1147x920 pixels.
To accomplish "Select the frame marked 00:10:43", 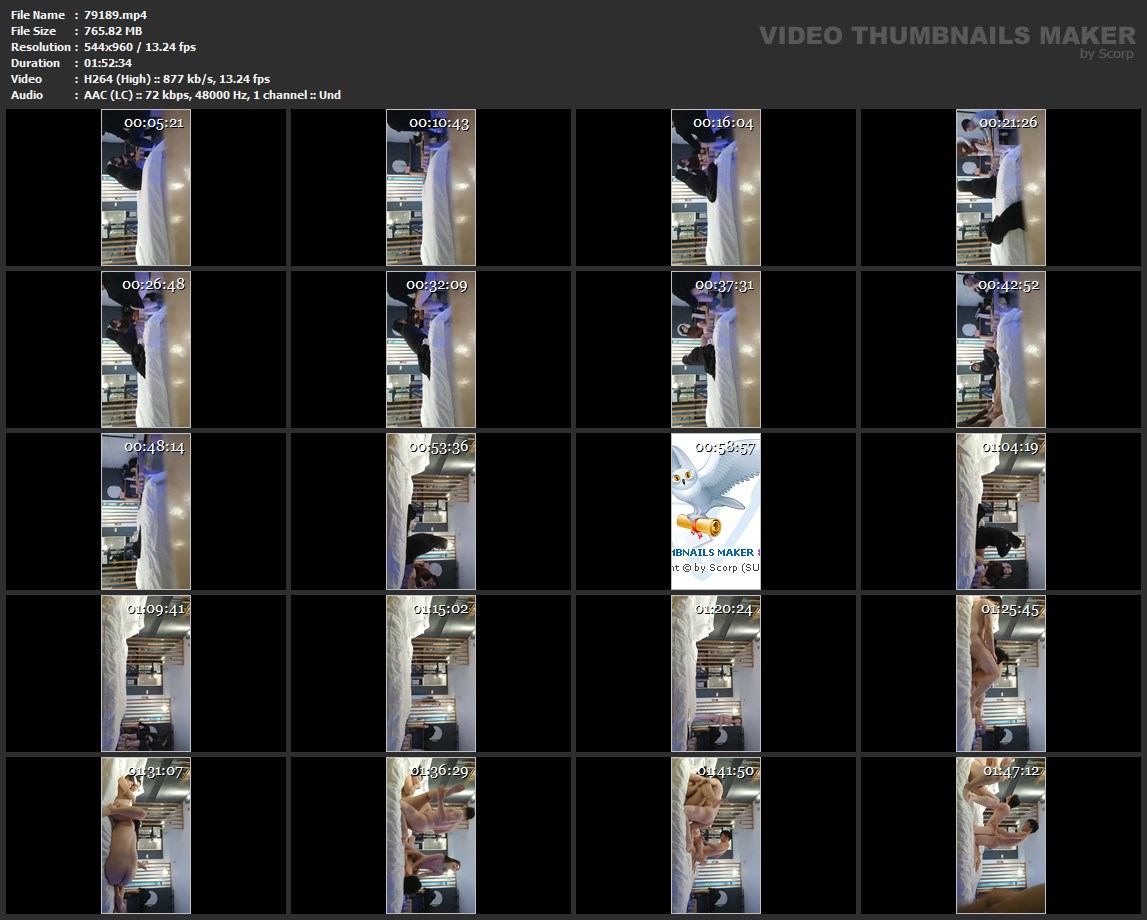I will click(431, 187).
